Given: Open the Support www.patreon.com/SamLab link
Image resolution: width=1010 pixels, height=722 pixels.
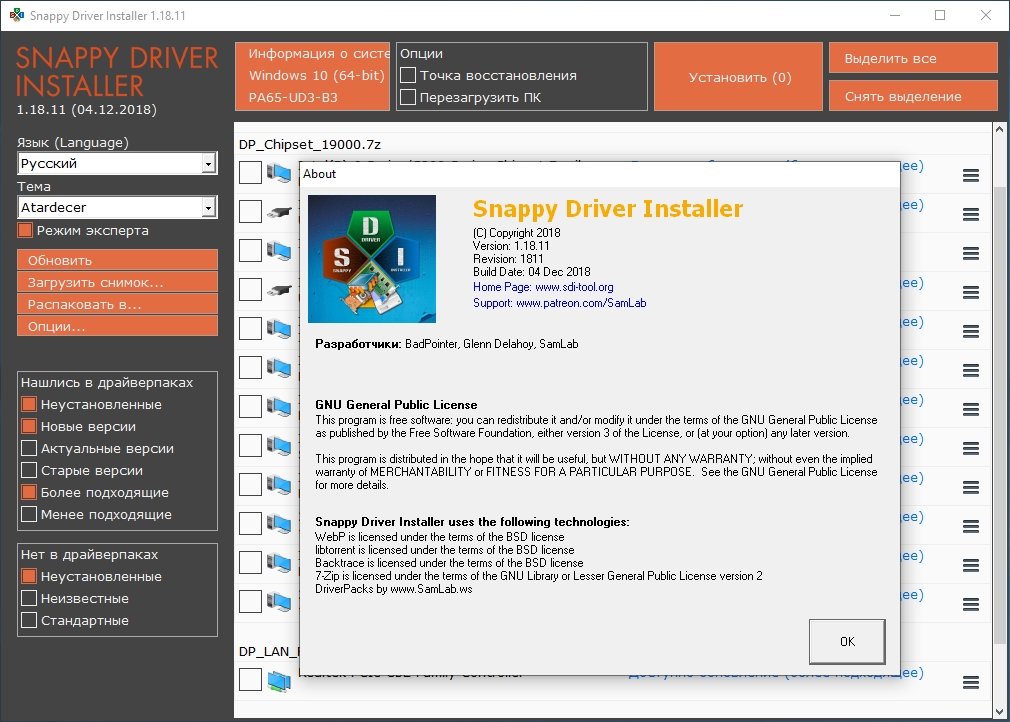Looking at the screenshot, I should tap(559, 303).
